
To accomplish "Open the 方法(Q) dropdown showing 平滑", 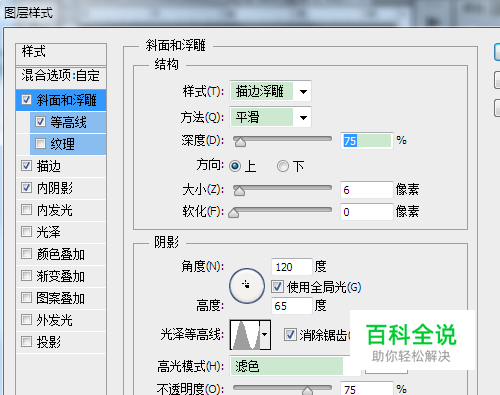I will pyautogui.click(x=270, y=117).
